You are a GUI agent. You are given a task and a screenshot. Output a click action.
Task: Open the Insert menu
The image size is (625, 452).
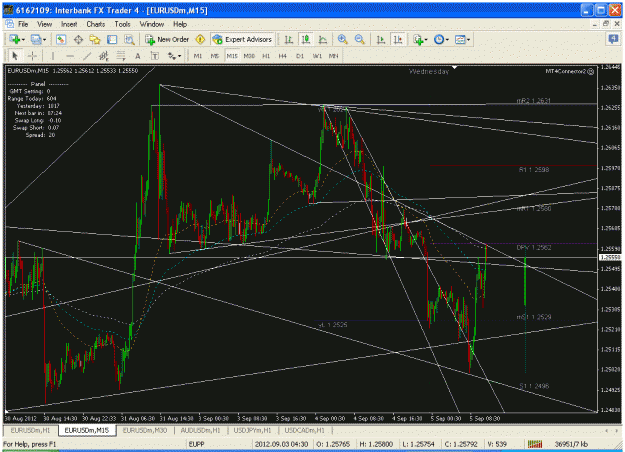(69, 24)
